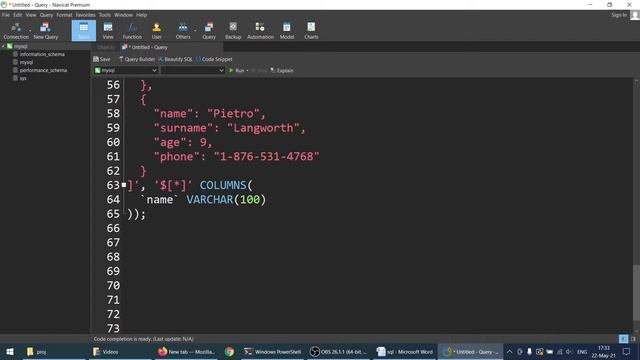Save the current query

102,59
